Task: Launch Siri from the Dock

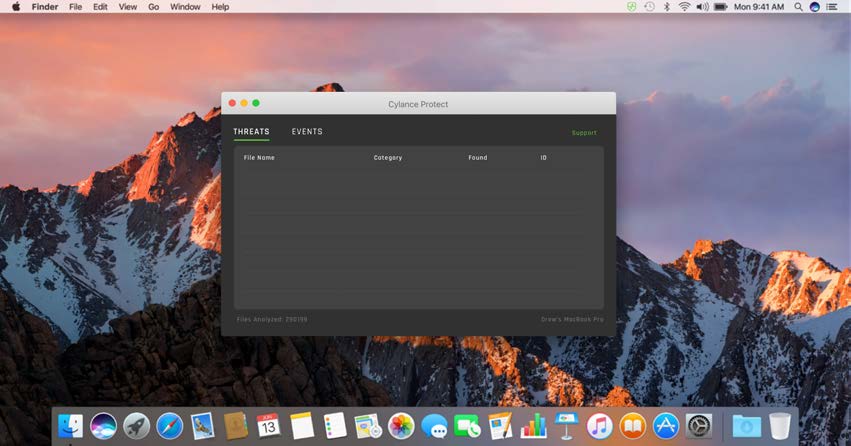Action: pos(103,425)
